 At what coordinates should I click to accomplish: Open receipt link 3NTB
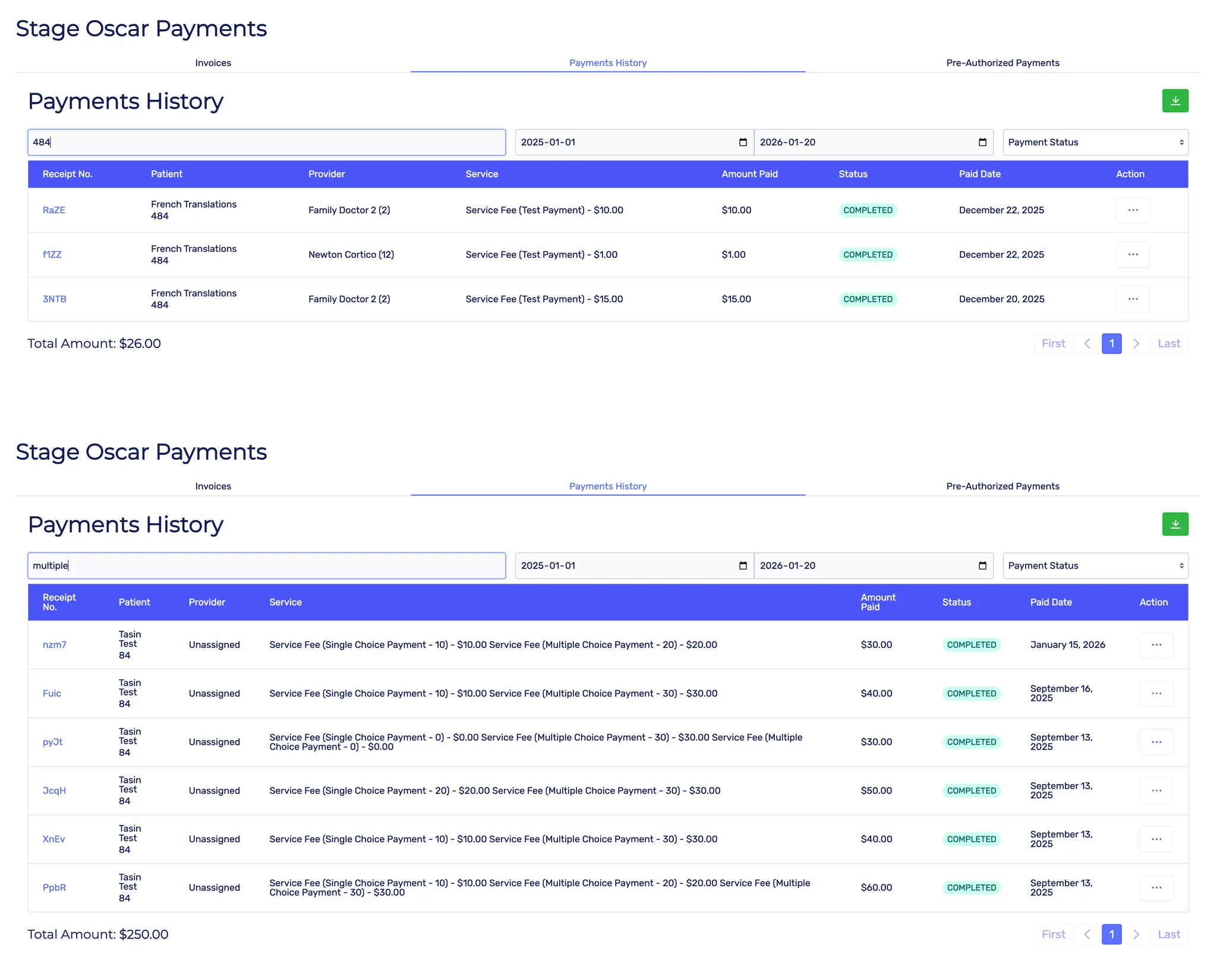(55, 299)
